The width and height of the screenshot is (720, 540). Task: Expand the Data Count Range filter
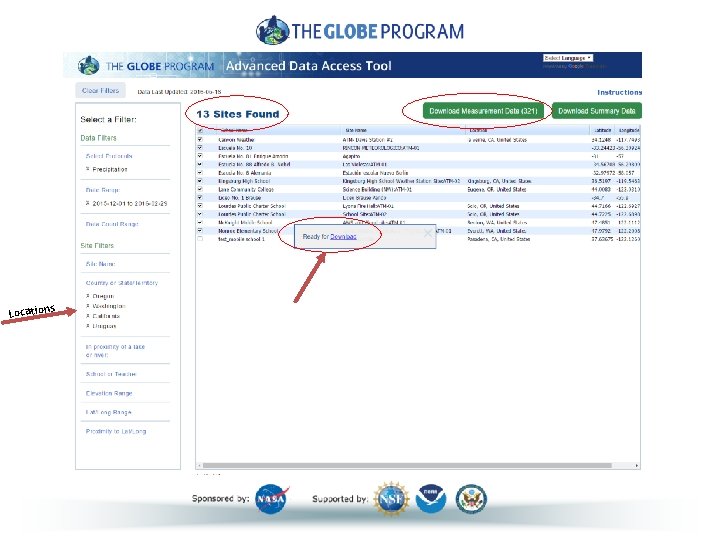tap(112, 224)
